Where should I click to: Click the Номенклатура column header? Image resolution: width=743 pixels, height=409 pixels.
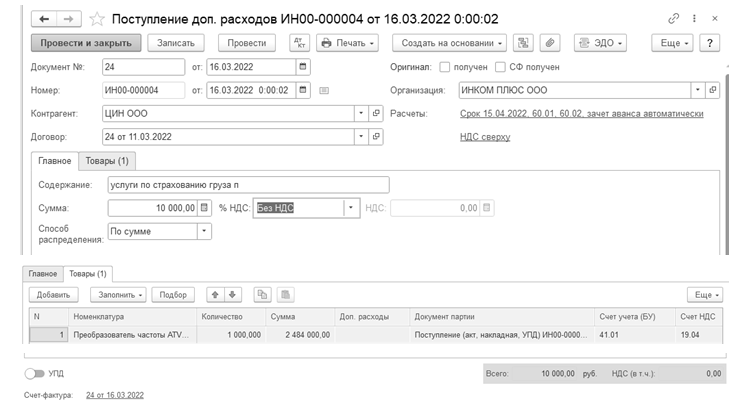tap(132, 317)
